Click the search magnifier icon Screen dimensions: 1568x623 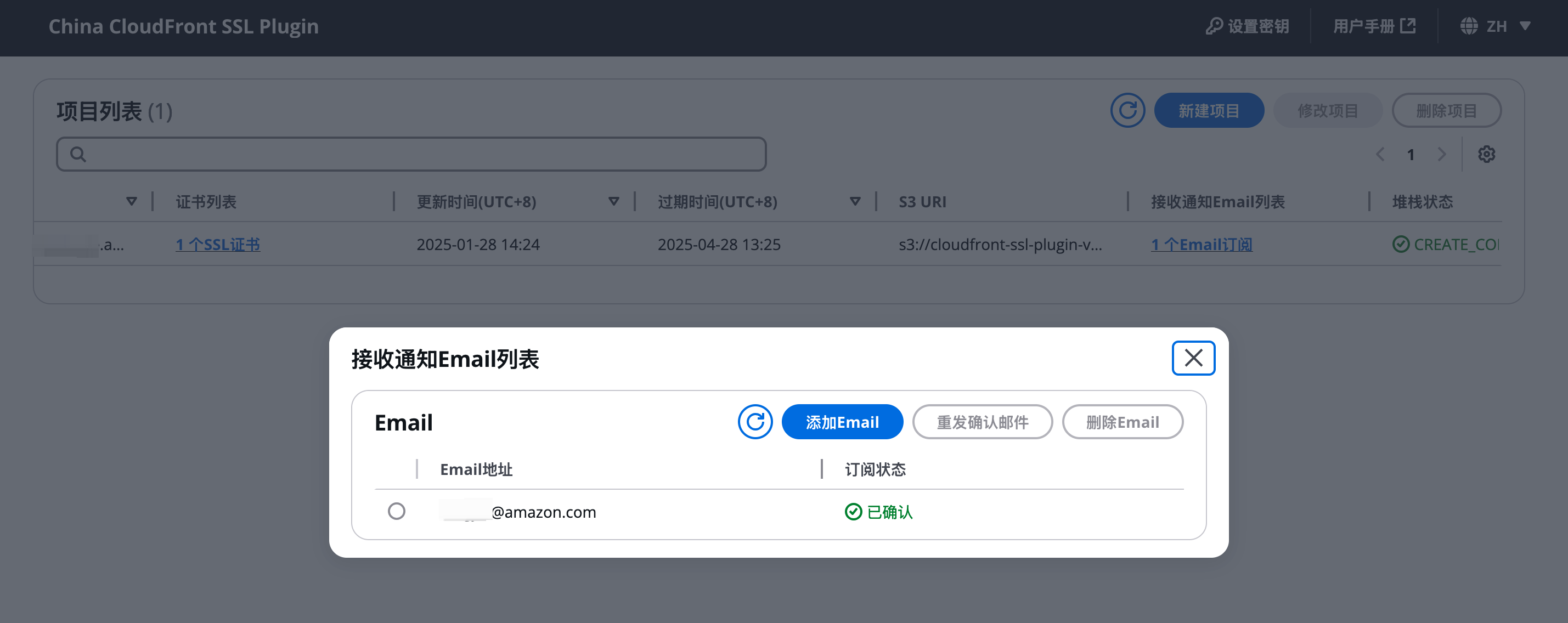click(x=78, y=154)
